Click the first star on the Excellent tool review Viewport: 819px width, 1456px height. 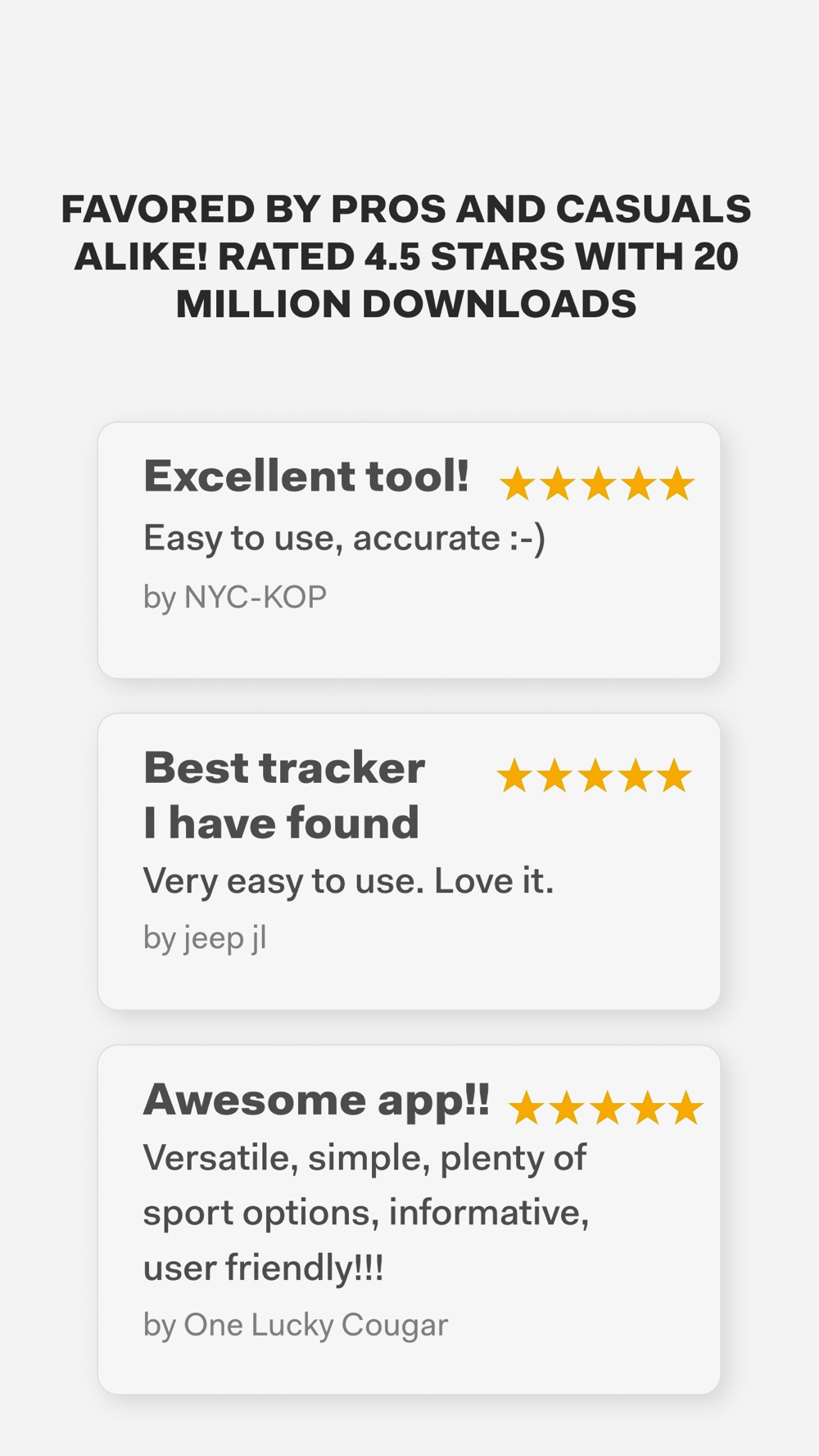tap(518, 484)
